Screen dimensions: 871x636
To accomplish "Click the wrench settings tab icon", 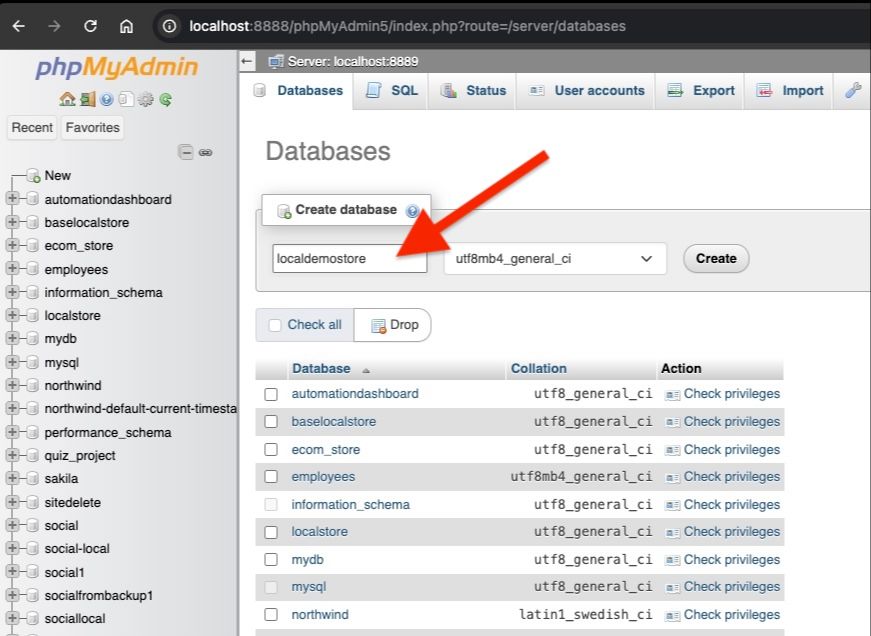I will click(x=853, y=90).
